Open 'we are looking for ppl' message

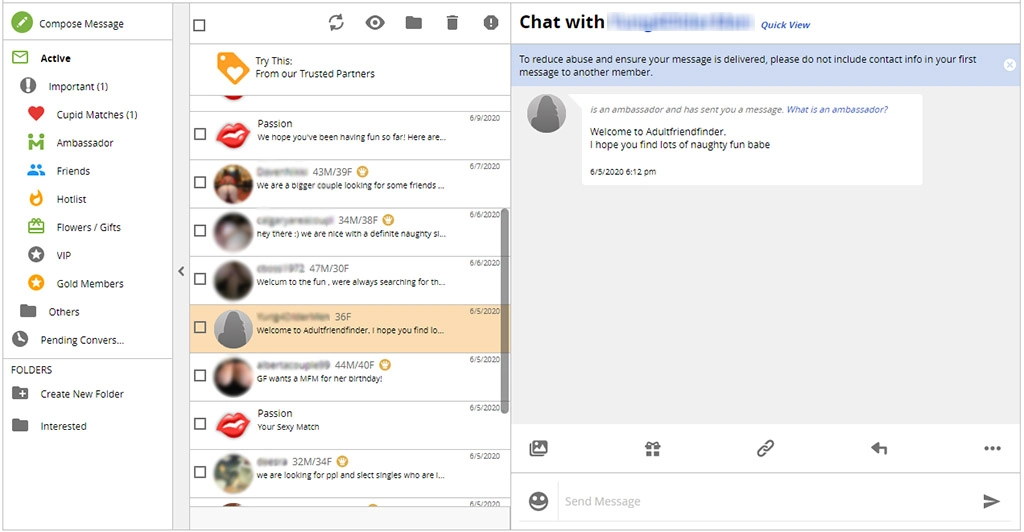pyautogui.click(x=350, y=474)
